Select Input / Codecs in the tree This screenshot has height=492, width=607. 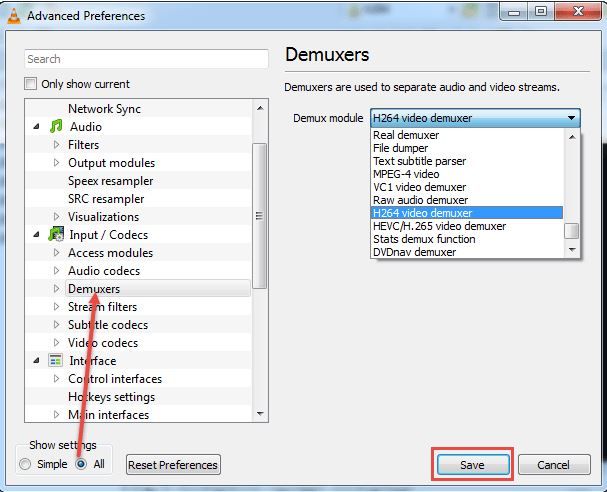coord(108,234)
